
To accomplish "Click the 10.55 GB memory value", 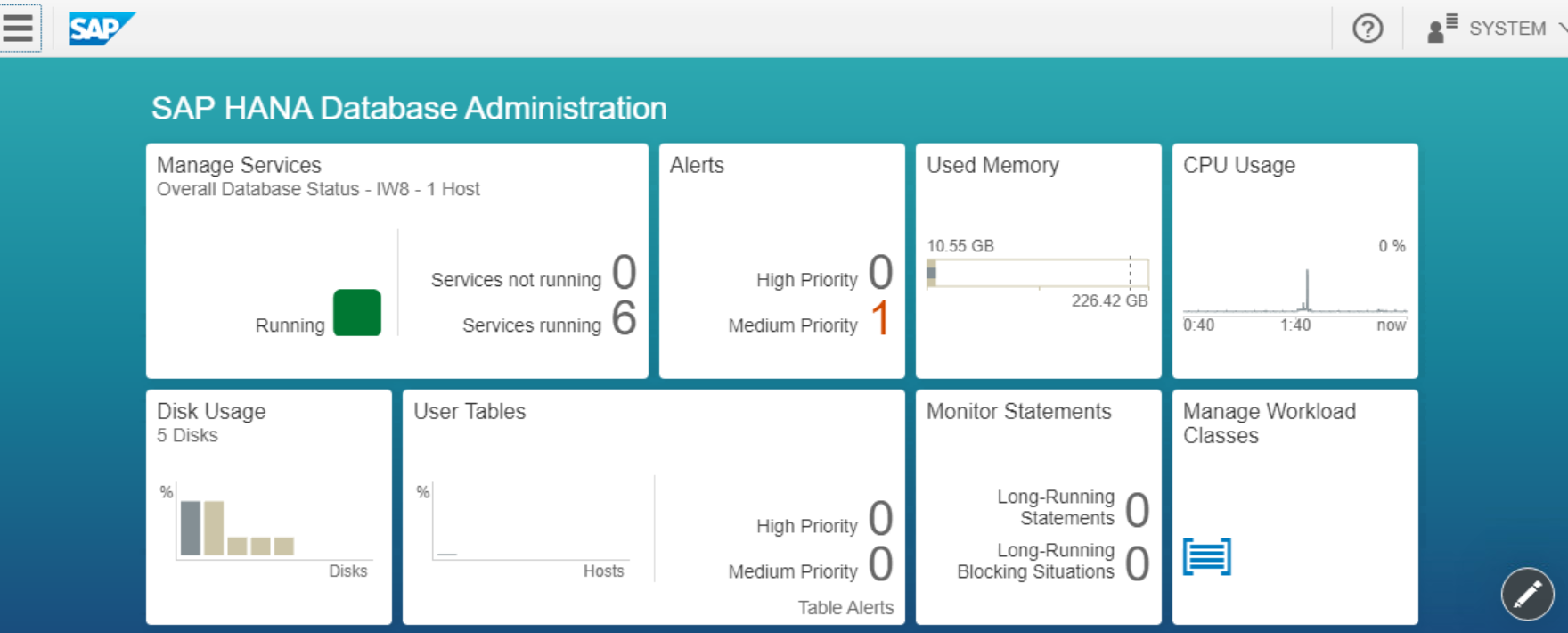I will 960,246.
